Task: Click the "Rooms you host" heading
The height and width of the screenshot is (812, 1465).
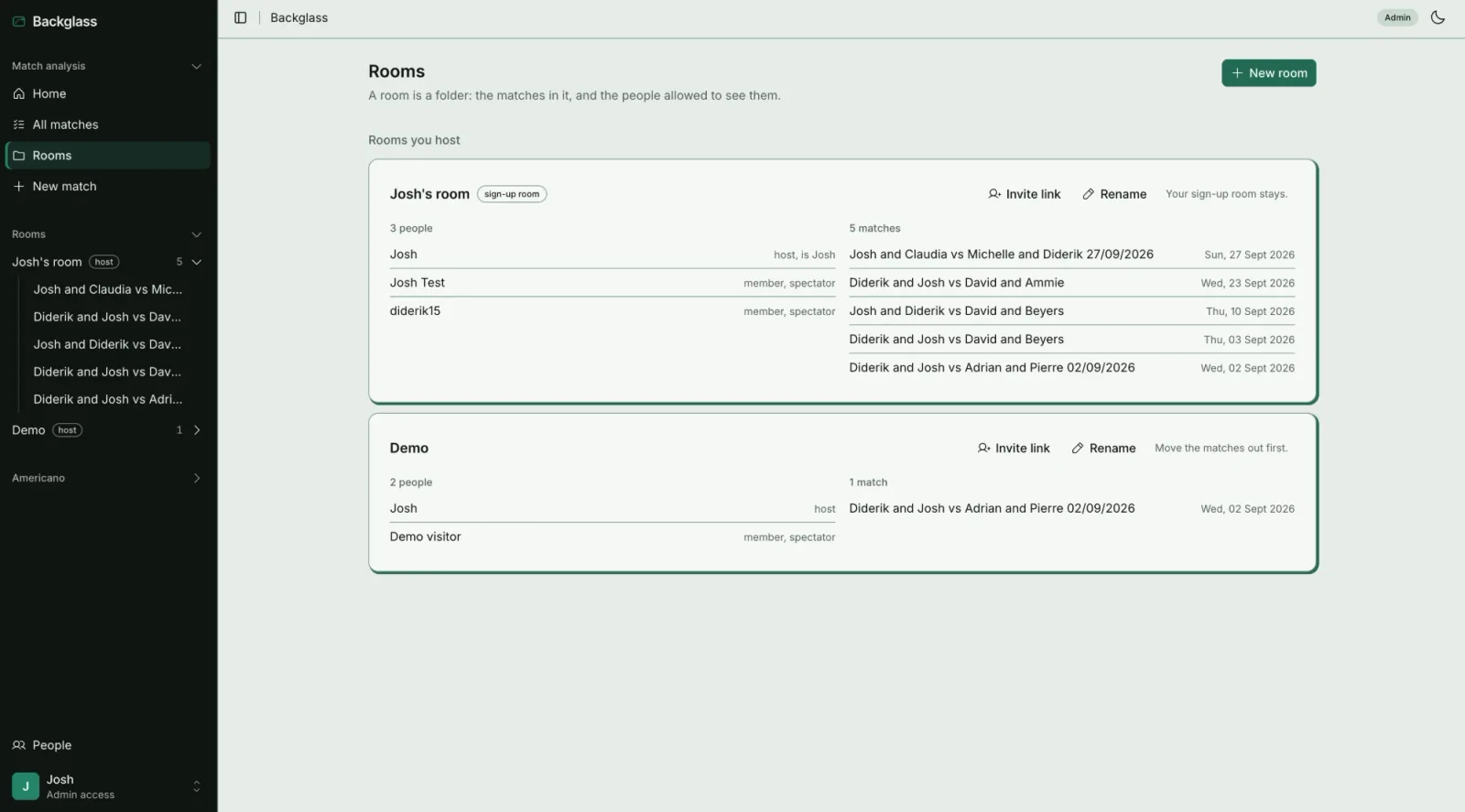Action: pos(414,140)
